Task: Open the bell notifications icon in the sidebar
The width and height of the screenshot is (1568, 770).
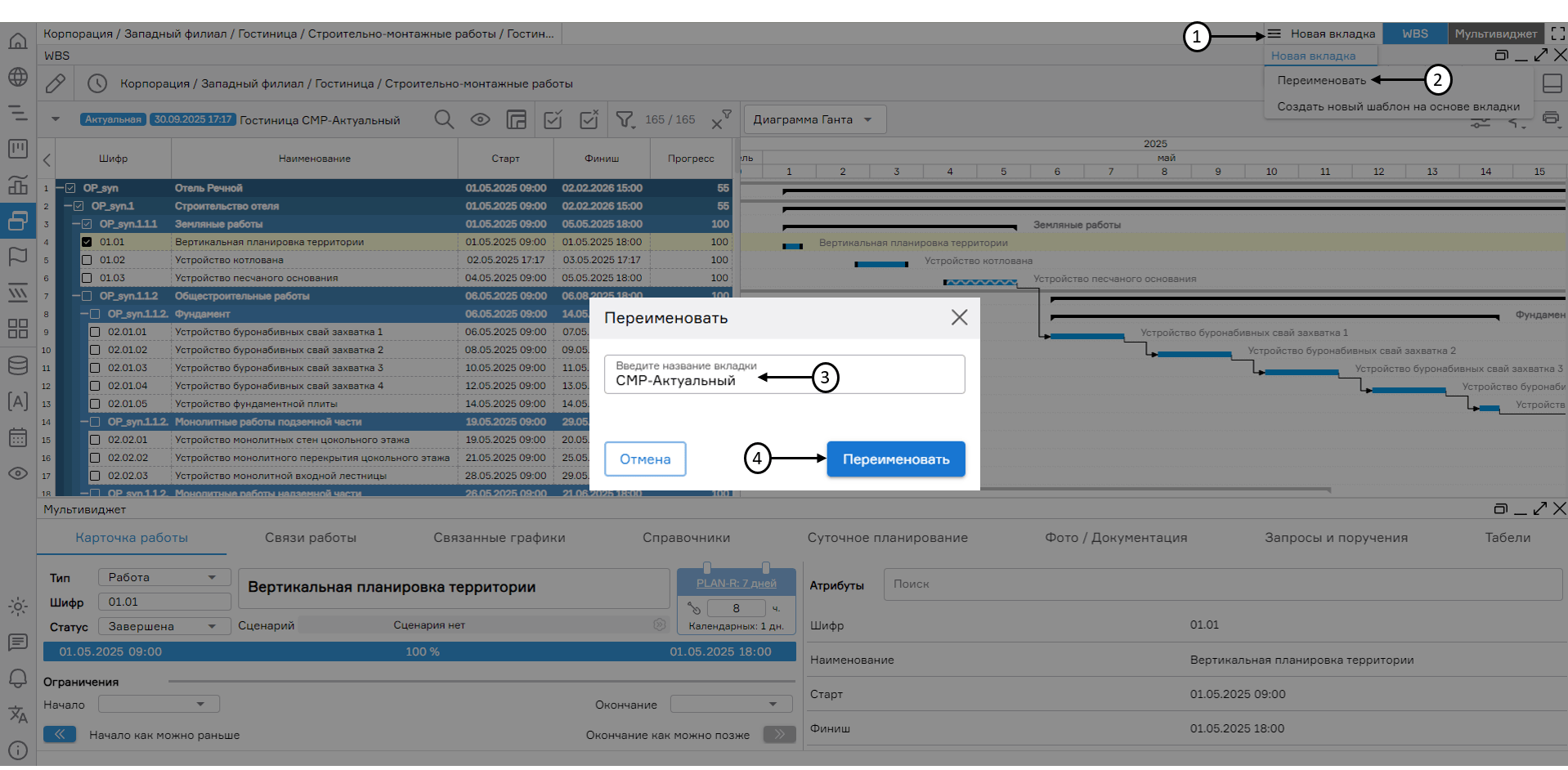Action: click(18, 678)
